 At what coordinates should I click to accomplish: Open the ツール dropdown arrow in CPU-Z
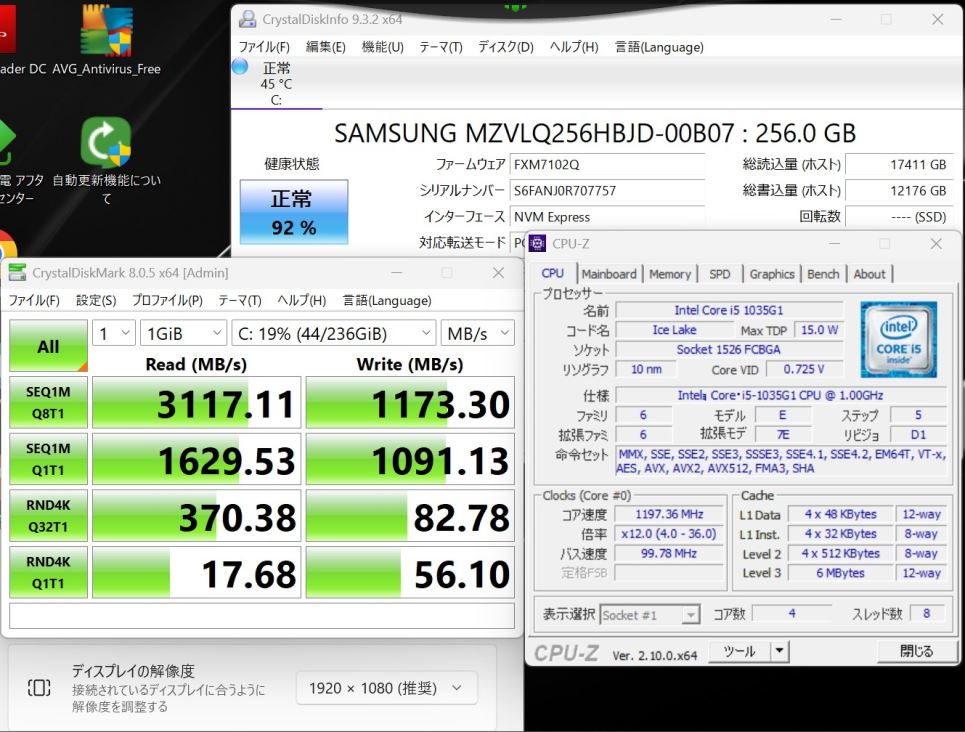click(x=780, y=650)
